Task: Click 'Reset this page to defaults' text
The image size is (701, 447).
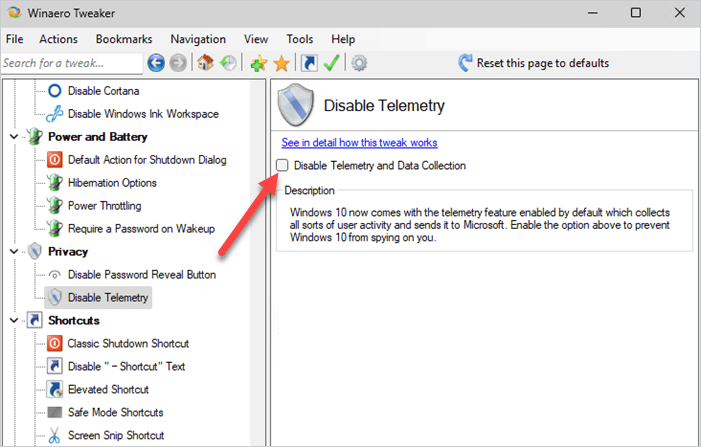Action: click(543, 63)
